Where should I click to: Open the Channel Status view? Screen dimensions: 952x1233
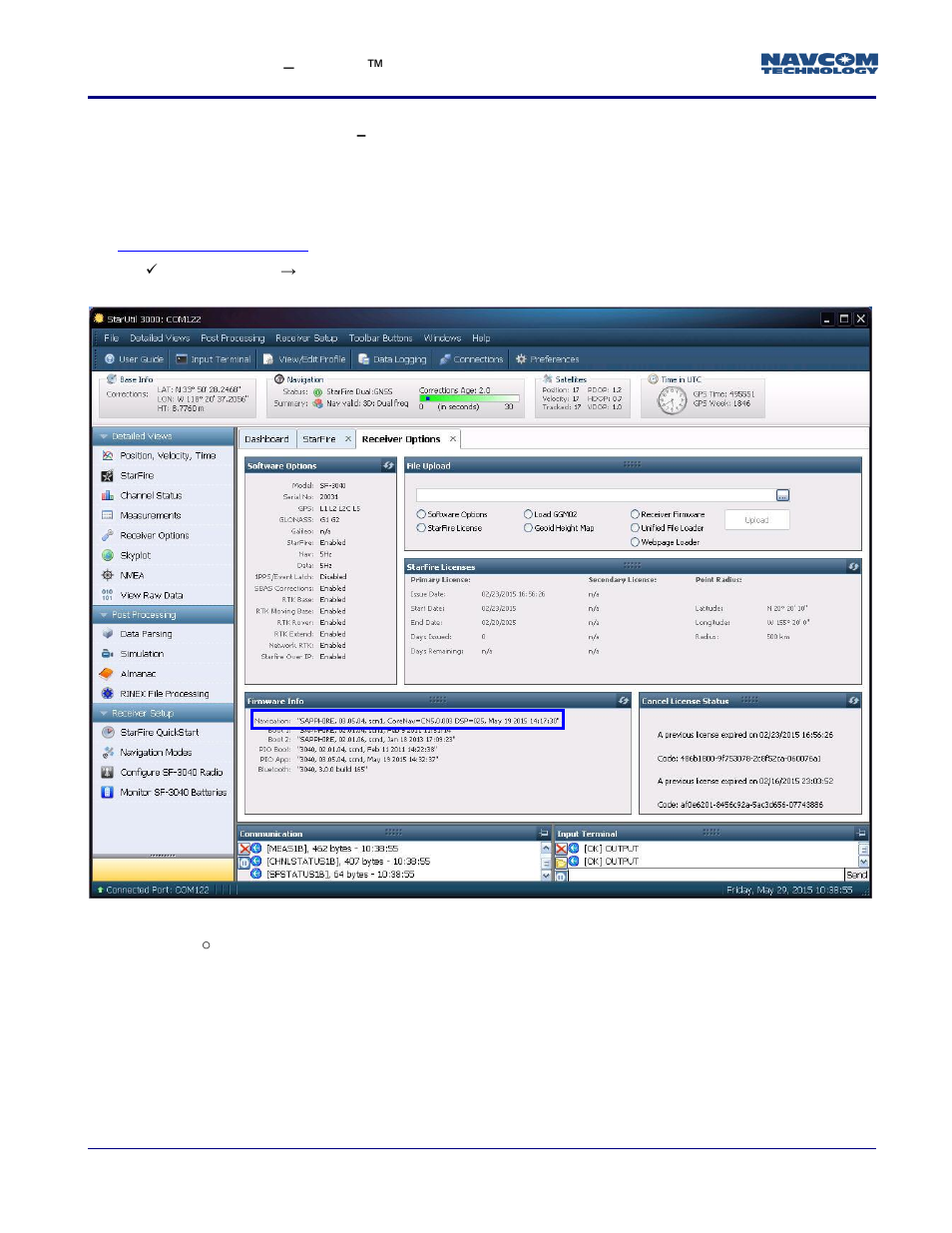[142, 495]
